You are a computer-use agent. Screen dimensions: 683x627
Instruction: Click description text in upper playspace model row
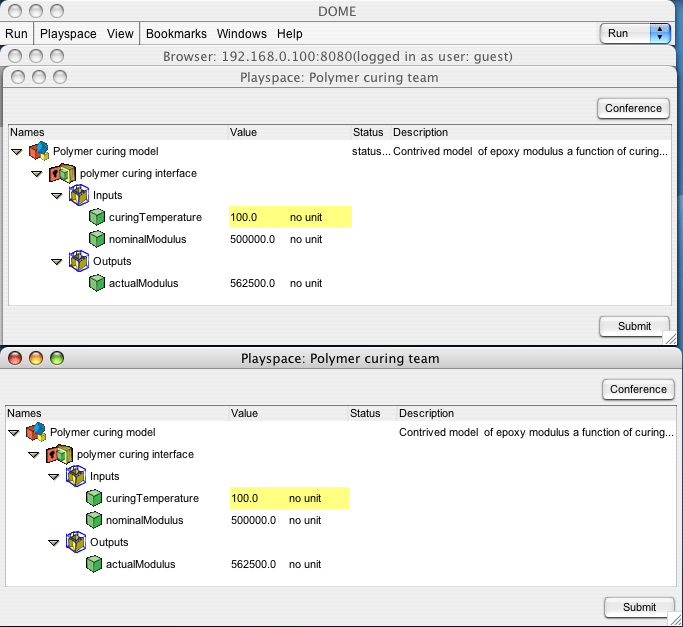[530, 151]
